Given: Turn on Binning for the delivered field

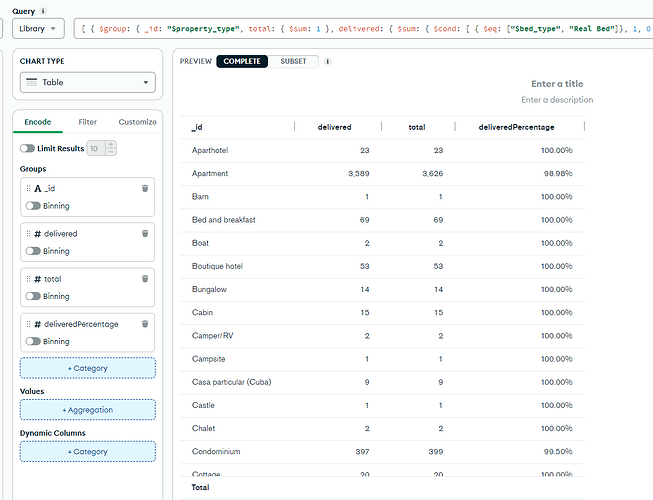Looking at the screenshot, I should (x=33, y=251).
